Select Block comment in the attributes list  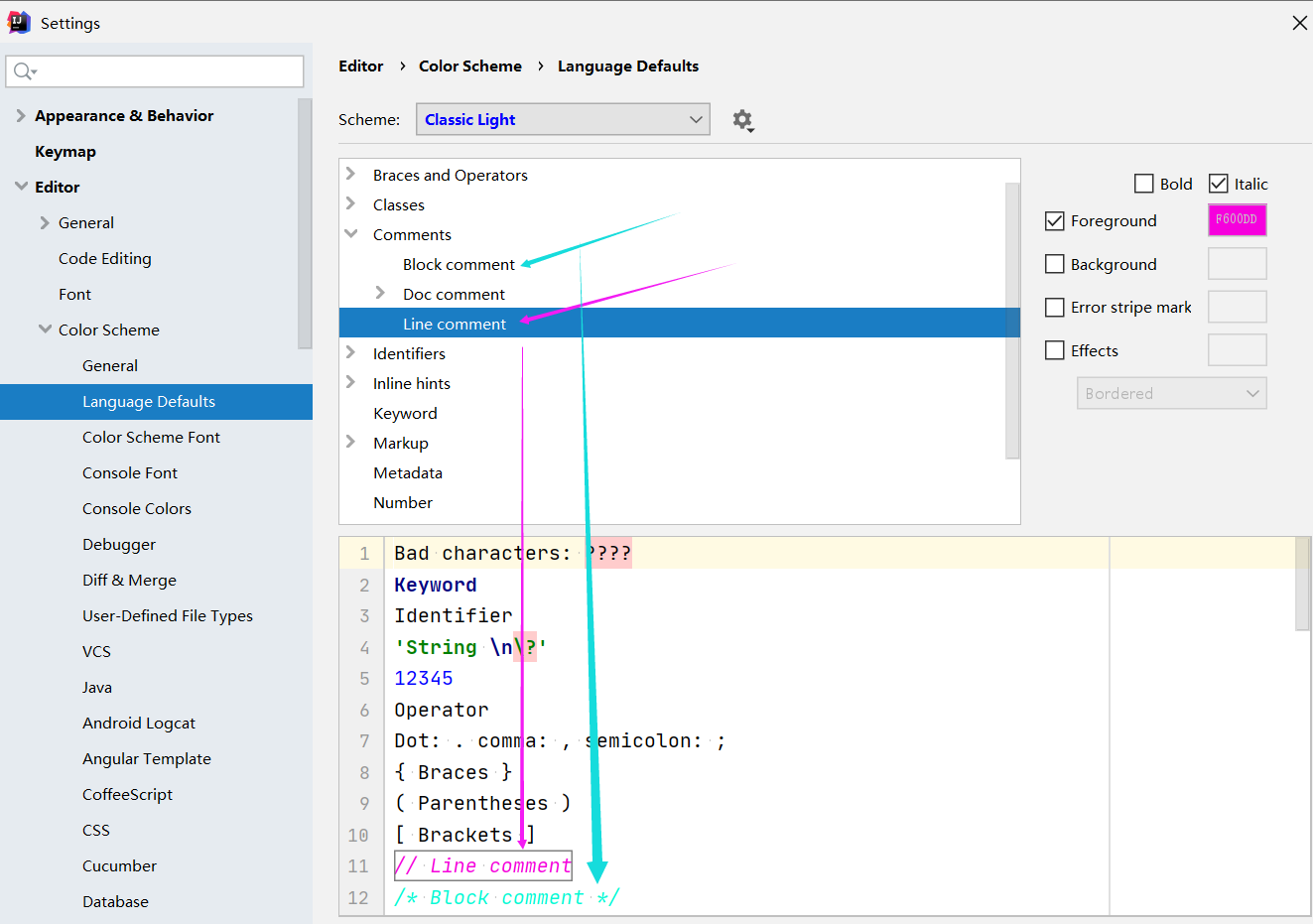459,265
